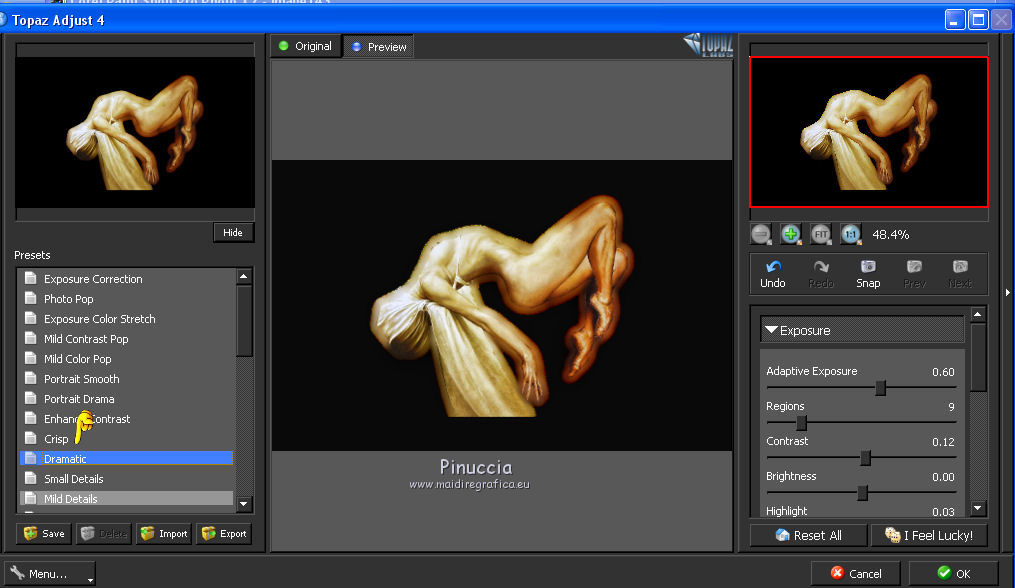
Task: Select the Mild Details preset
Action: click(126, 499)
